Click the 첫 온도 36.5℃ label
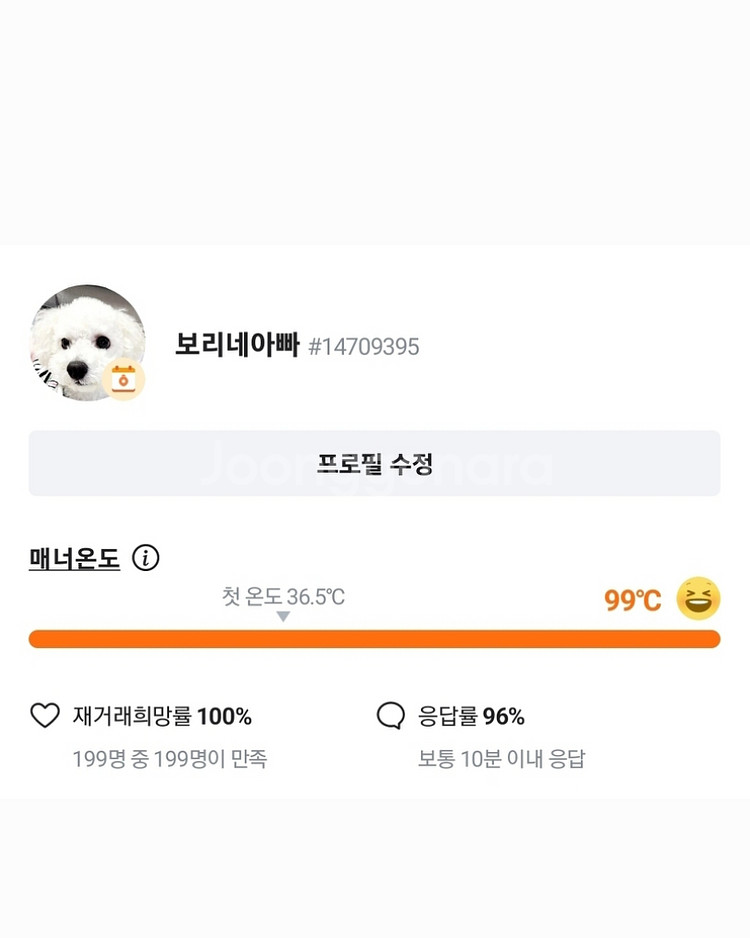The height and width of the screenshot is (938, 750). click(283, 597)
